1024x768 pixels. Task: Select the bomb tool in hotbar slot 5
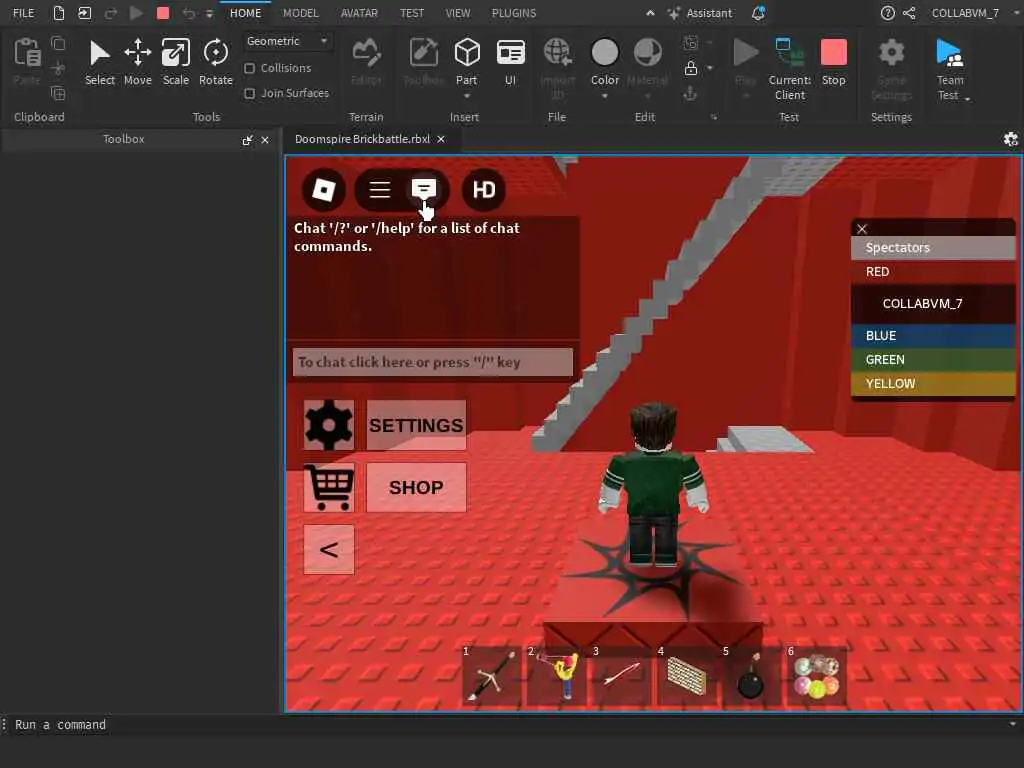(x=751, y=677)
